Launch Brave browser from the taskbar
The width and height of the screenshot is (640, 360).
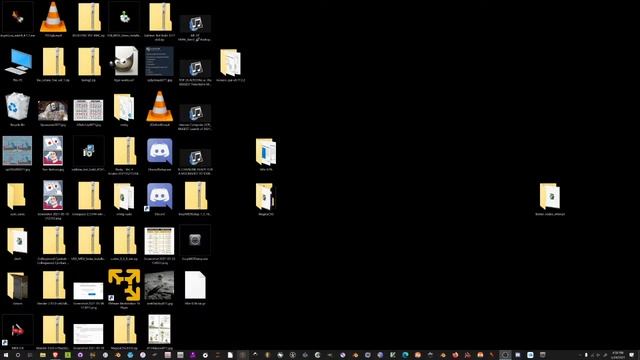click(x=56, y=355)
